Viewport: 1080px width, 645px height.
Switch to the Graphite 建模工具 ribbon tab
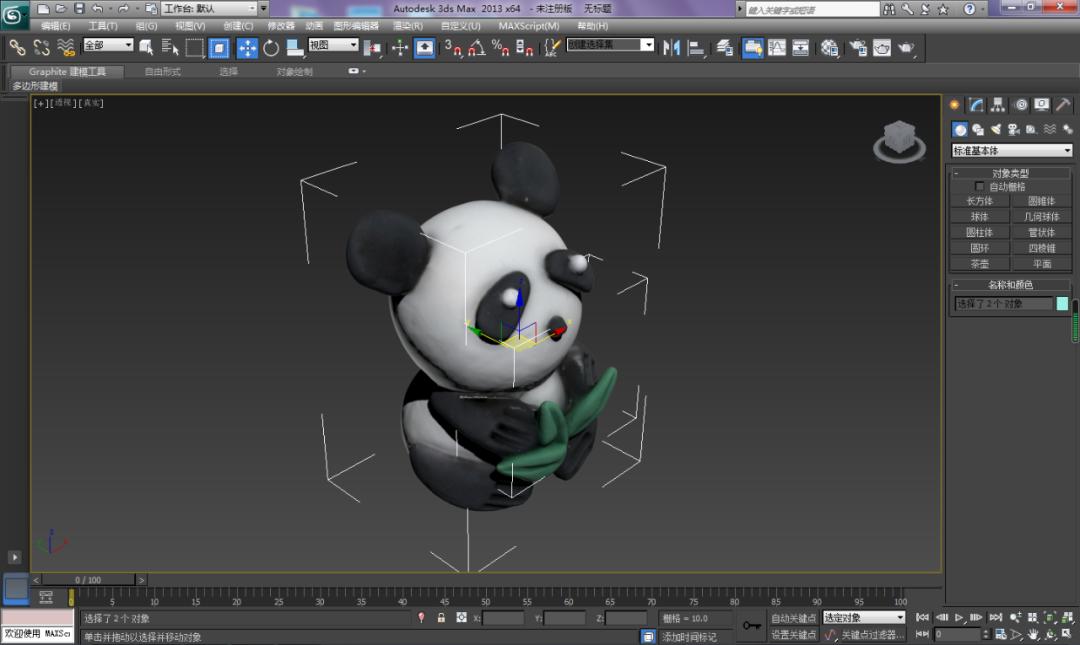coord(65,71)
